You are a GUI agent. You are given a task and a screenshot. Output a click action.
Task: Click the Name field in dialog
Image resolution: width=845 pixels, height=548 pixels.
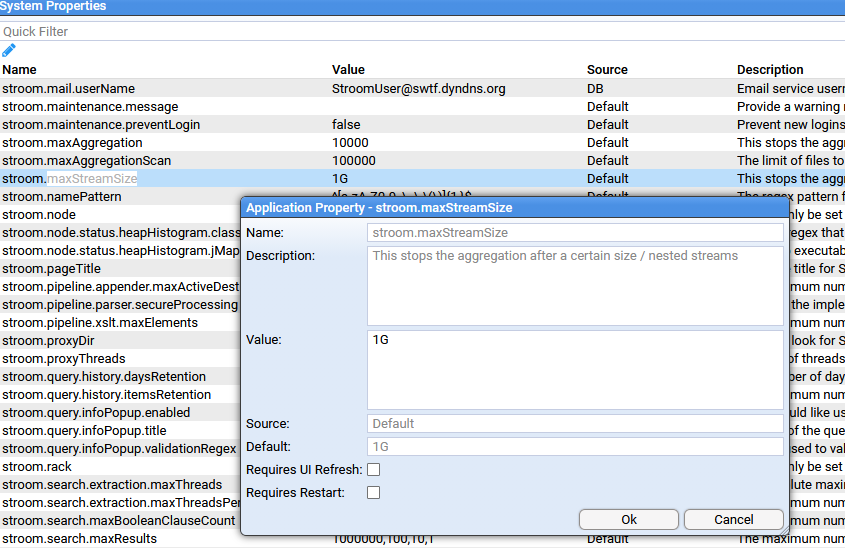coord(575,233)
